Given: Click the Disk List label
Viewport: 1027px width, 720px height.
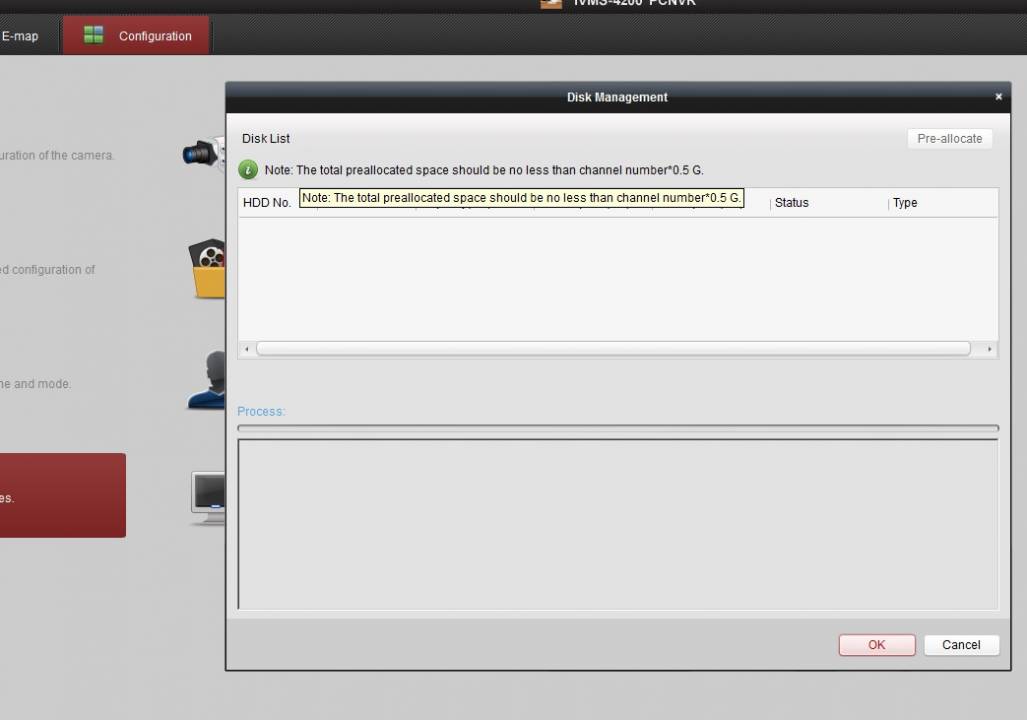Looking at the screenshot, I should point(265,138).
